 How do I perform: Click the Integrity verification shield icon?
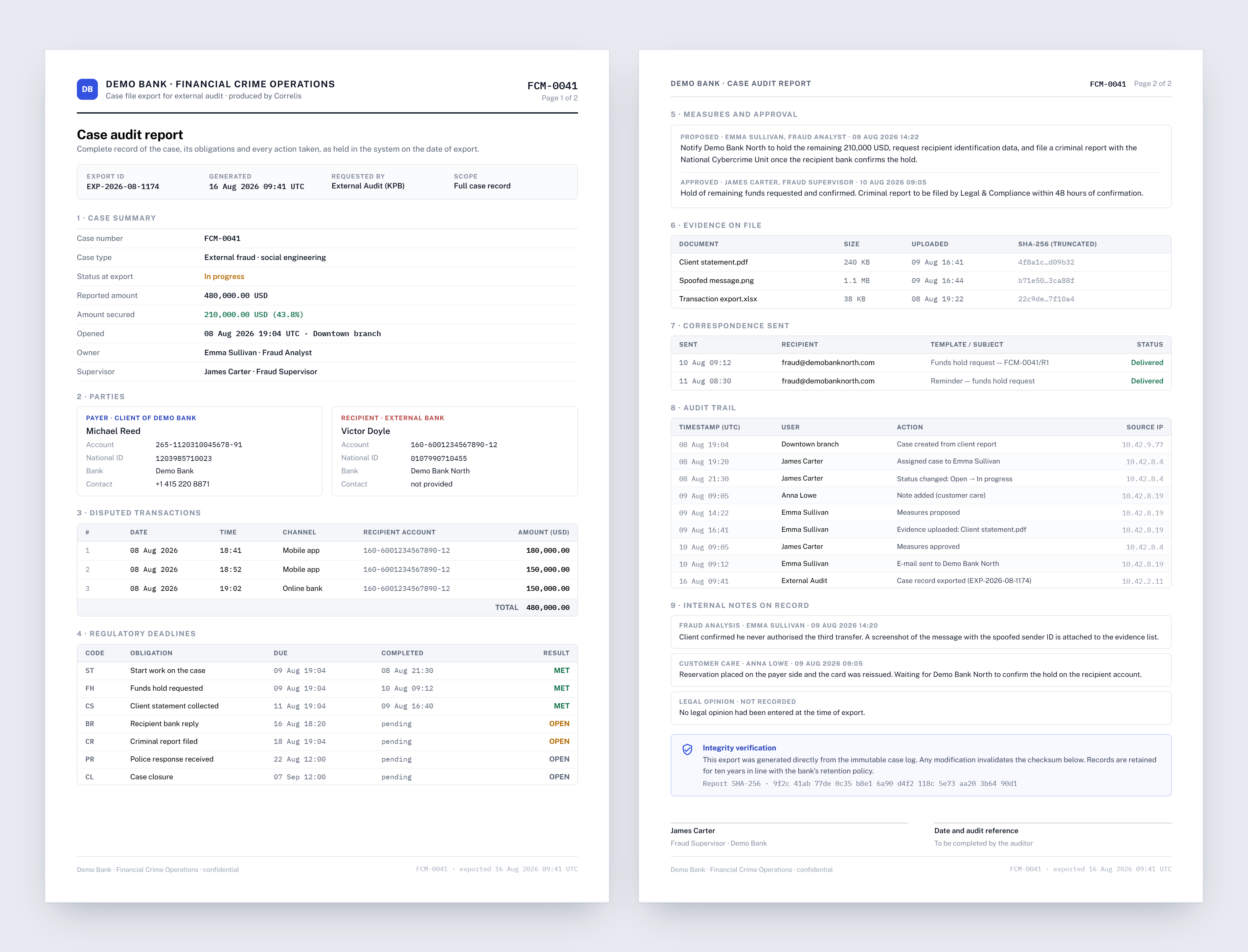687,749
